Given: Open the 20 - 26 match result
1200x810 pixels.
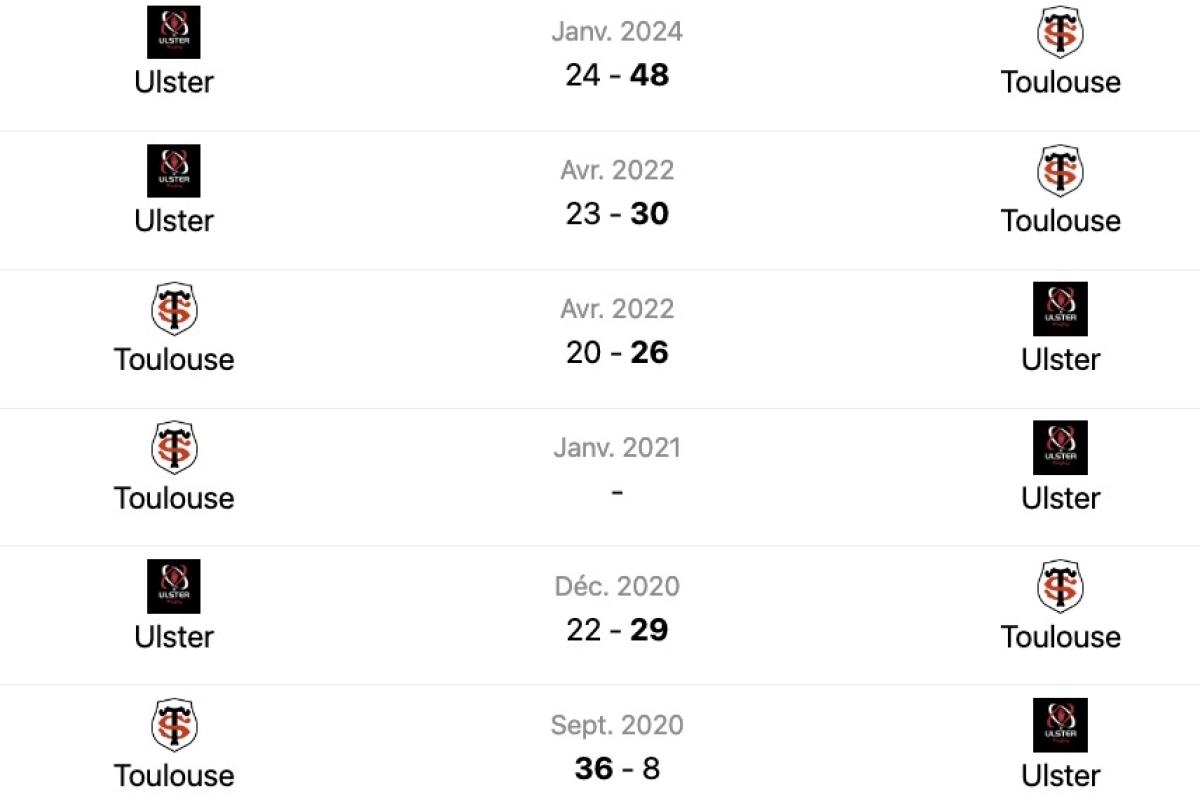Looking at the screenshot, I should 617,352.
